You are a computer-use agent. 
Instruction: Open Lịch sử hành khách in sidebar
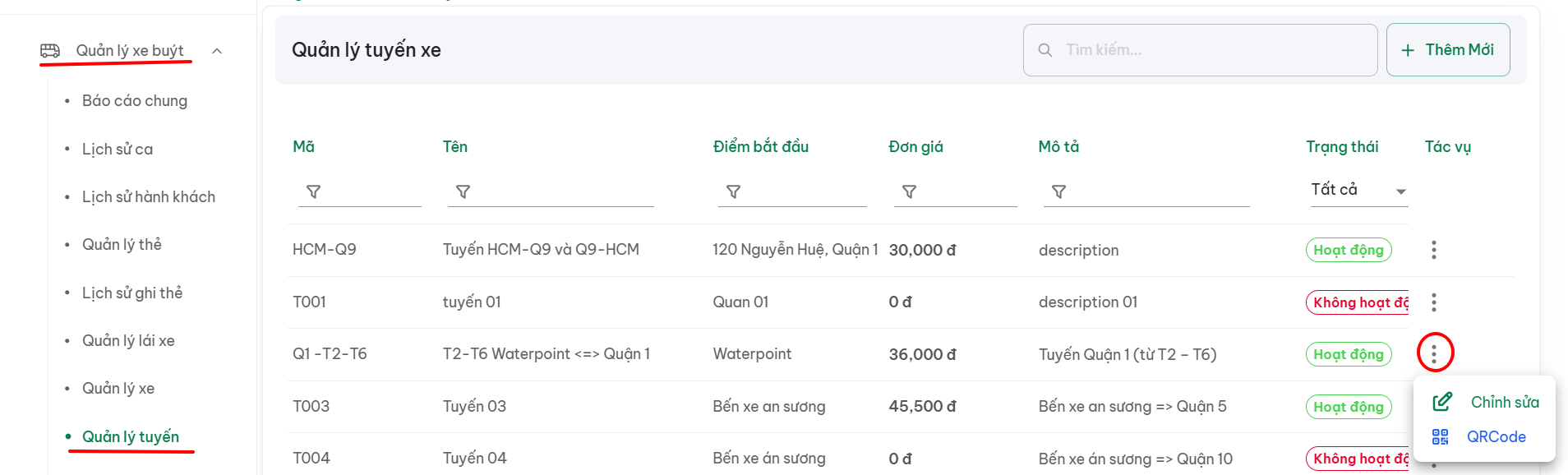(149, 197)
